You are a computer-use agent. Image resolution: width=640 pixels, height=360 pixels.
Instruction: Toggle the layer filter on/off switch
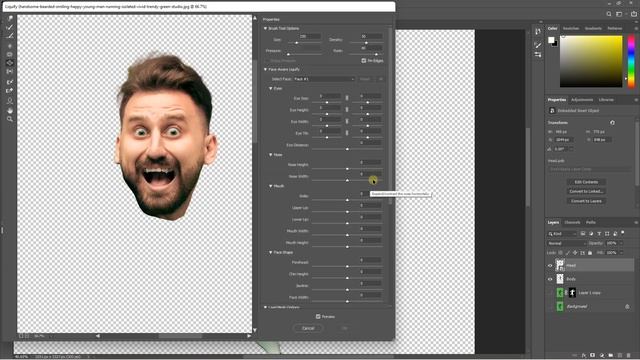click(x=623, y=233)
